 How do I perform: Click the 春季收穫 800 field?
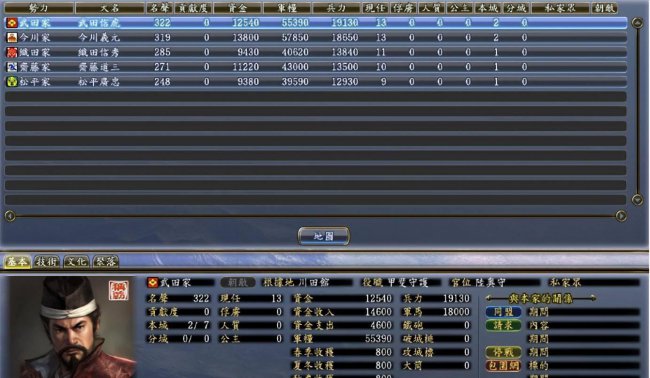(342, 352)
